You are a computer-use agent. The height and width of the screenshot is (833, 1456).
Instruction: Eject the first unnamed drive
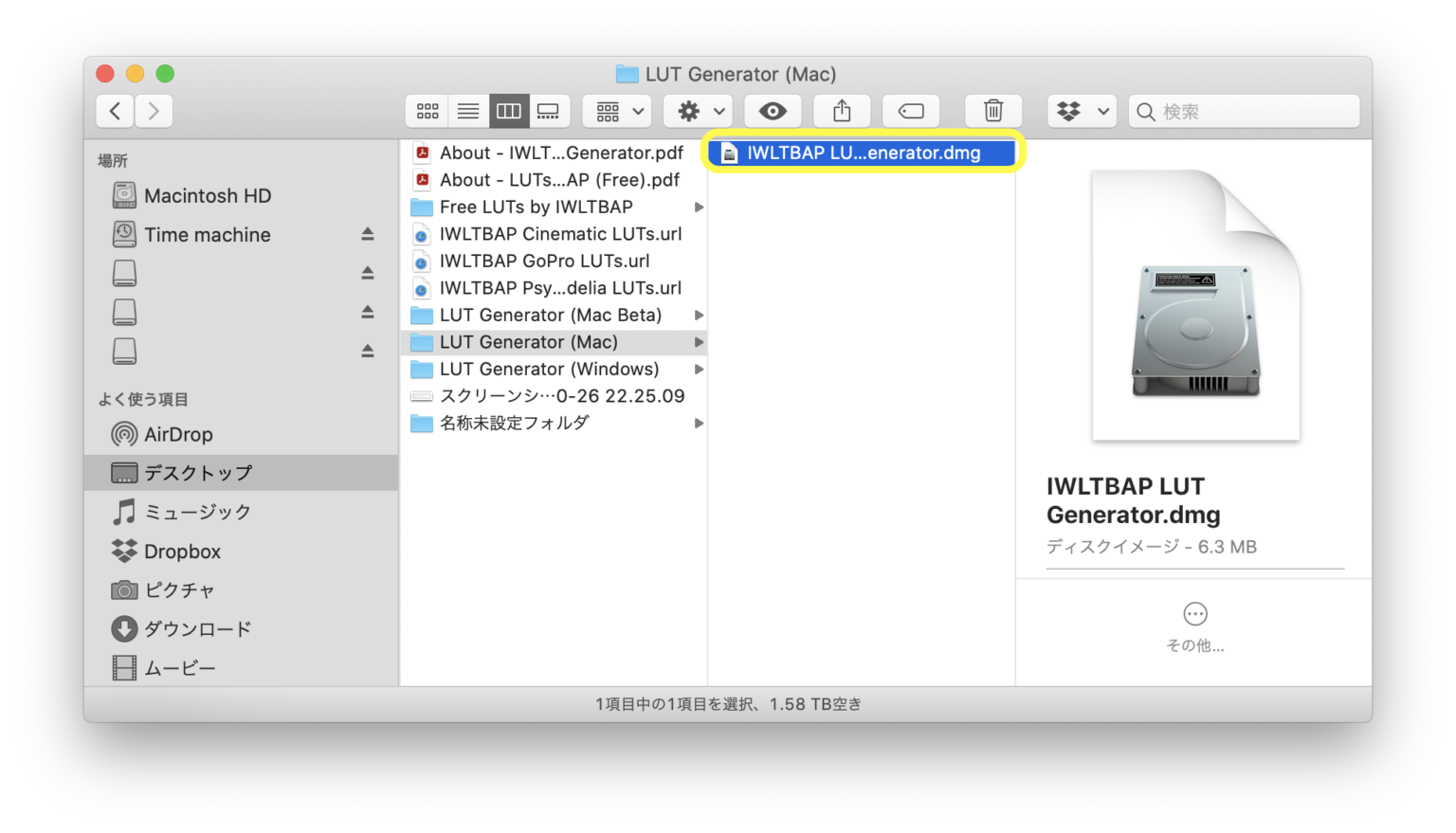tap(368, 273)
